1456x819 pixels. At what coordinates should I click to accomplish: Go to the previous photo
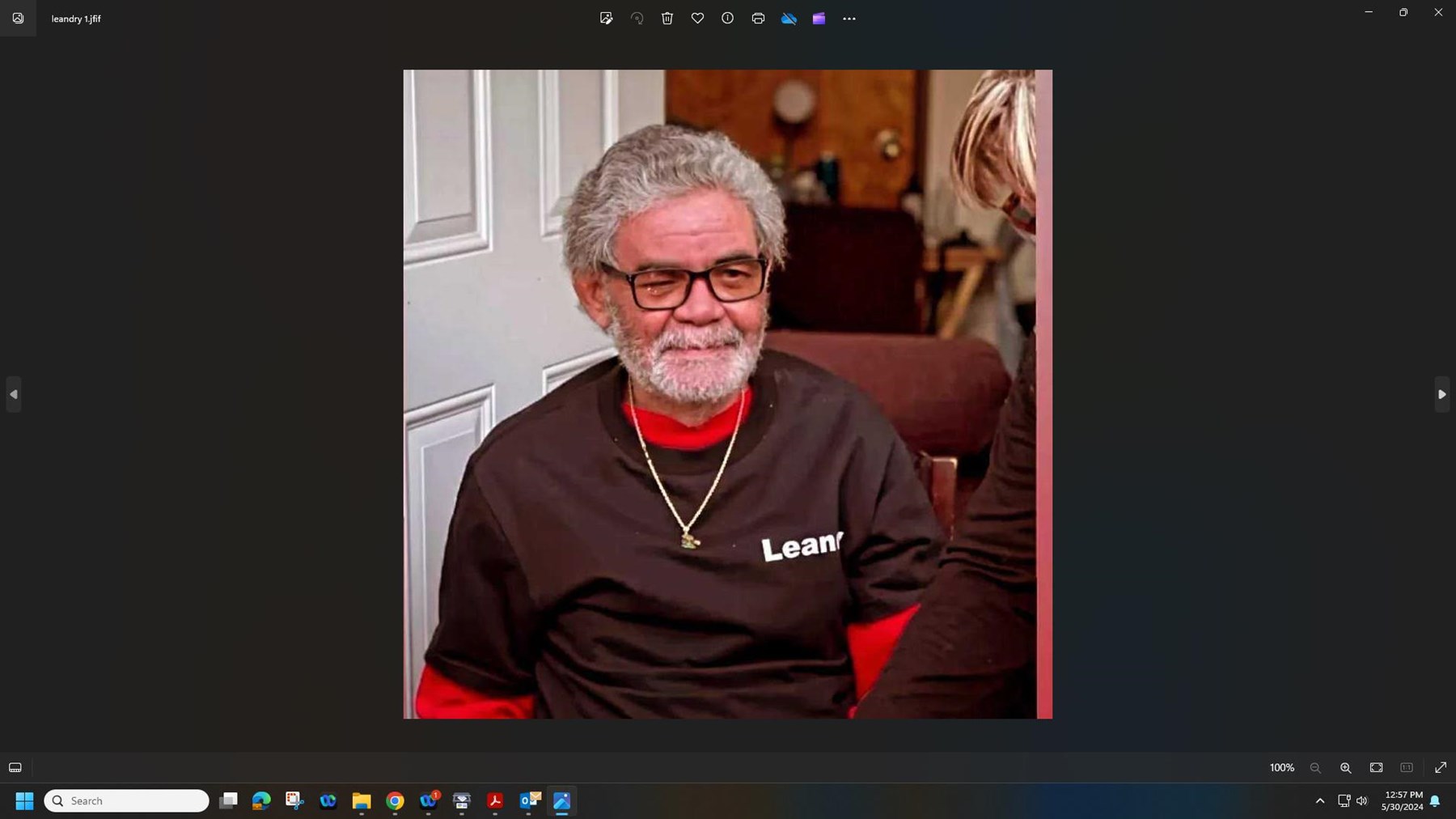14,394
